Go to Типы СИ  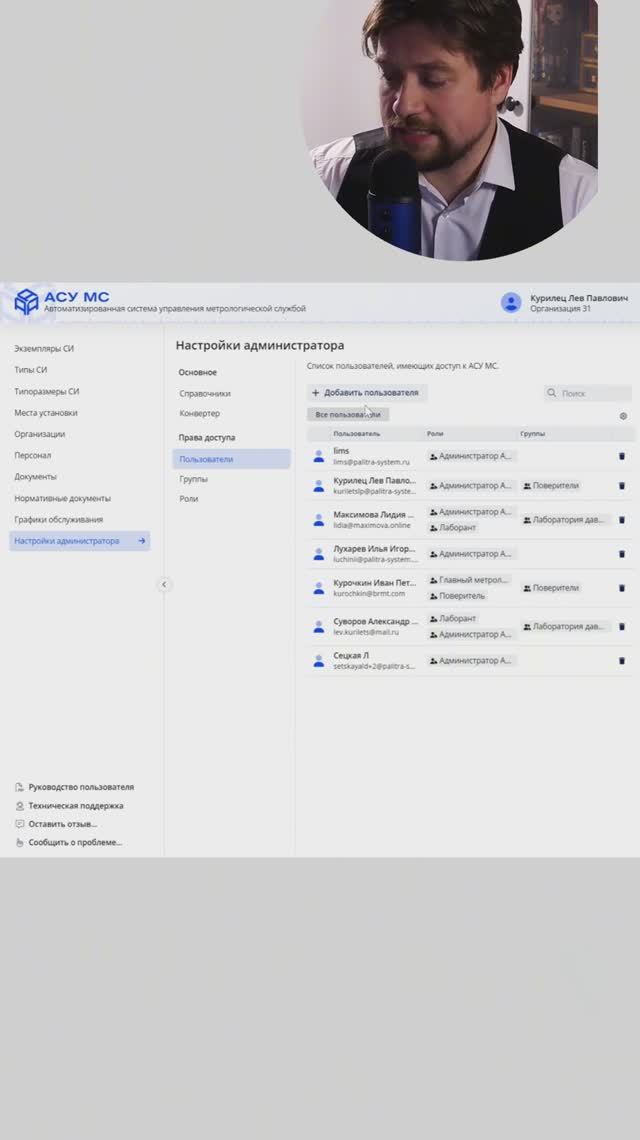point(31,369)
